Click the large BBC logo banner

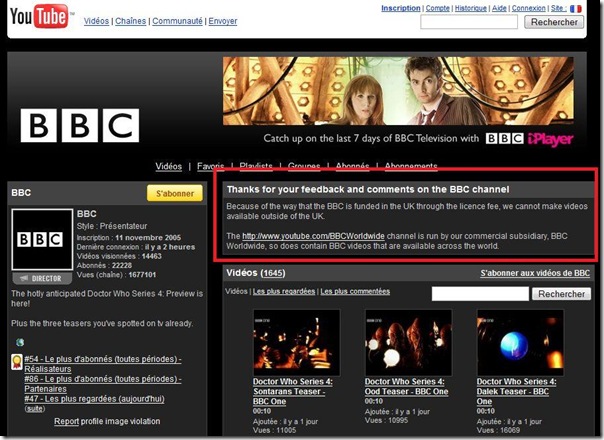(x=80, y=125)
